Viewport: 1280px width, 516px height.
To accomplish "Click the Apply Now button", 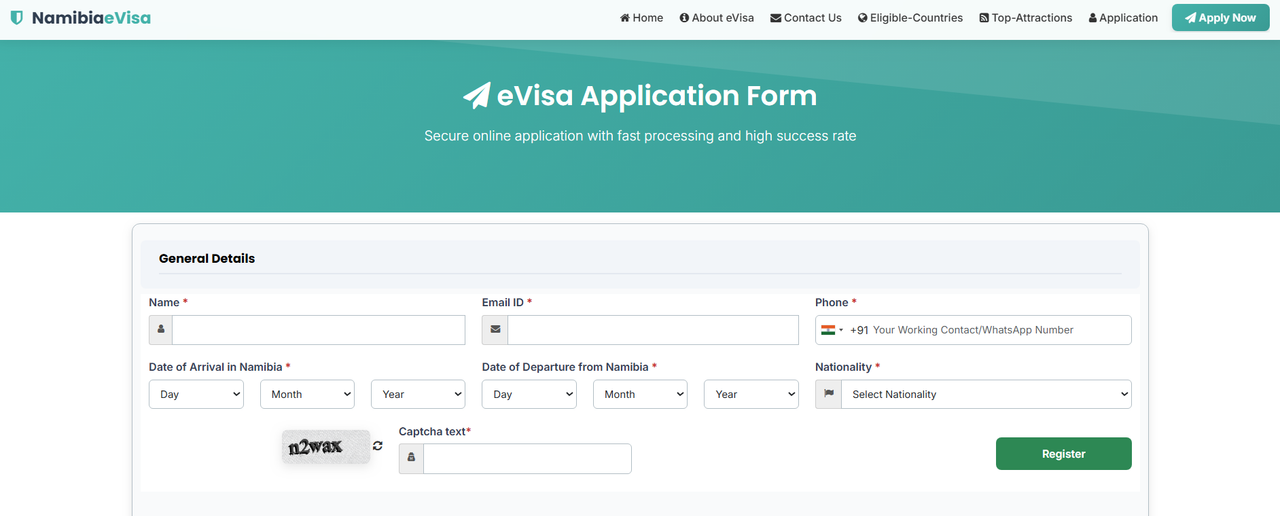I will 1220,18.
